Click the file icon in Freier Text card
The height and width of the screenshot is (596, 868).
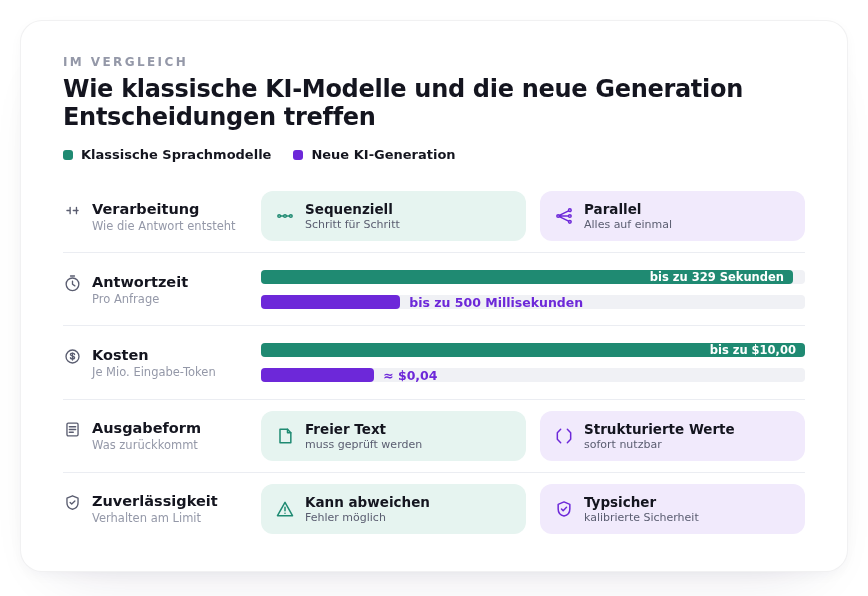point(285,436)
